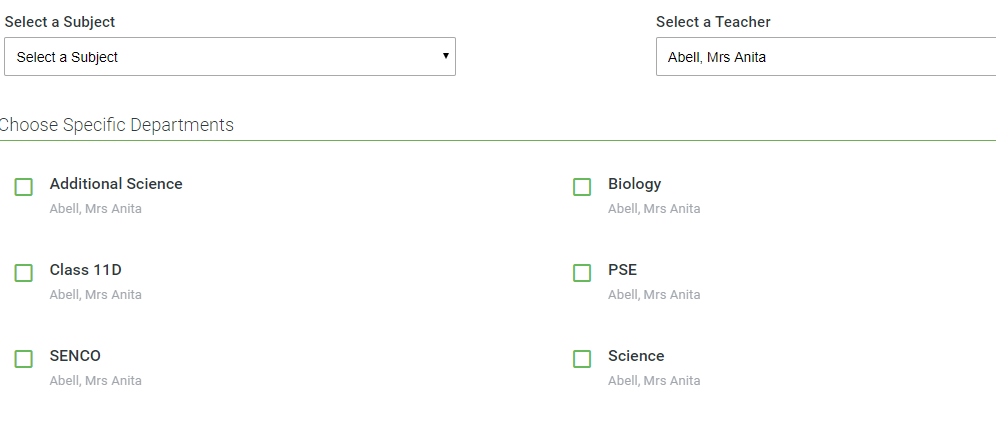Click the teacher name under Biology

pos(654,209)
